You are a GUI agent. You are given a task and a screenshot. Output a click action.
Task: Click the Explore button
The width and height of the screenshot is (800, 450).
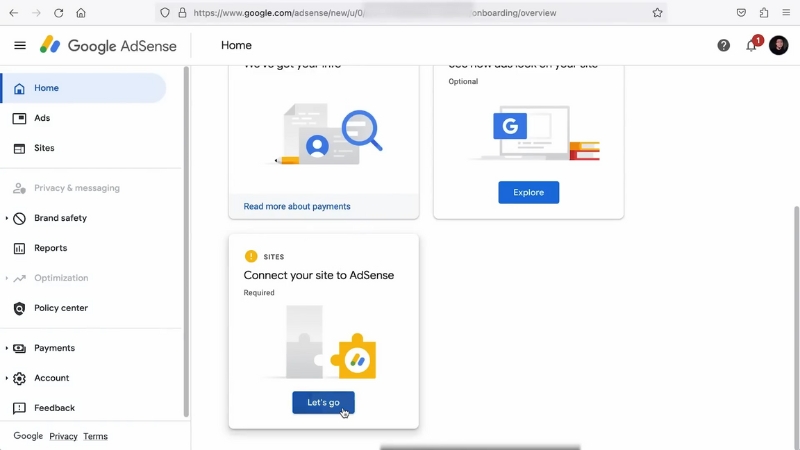(x=529, y=192)
